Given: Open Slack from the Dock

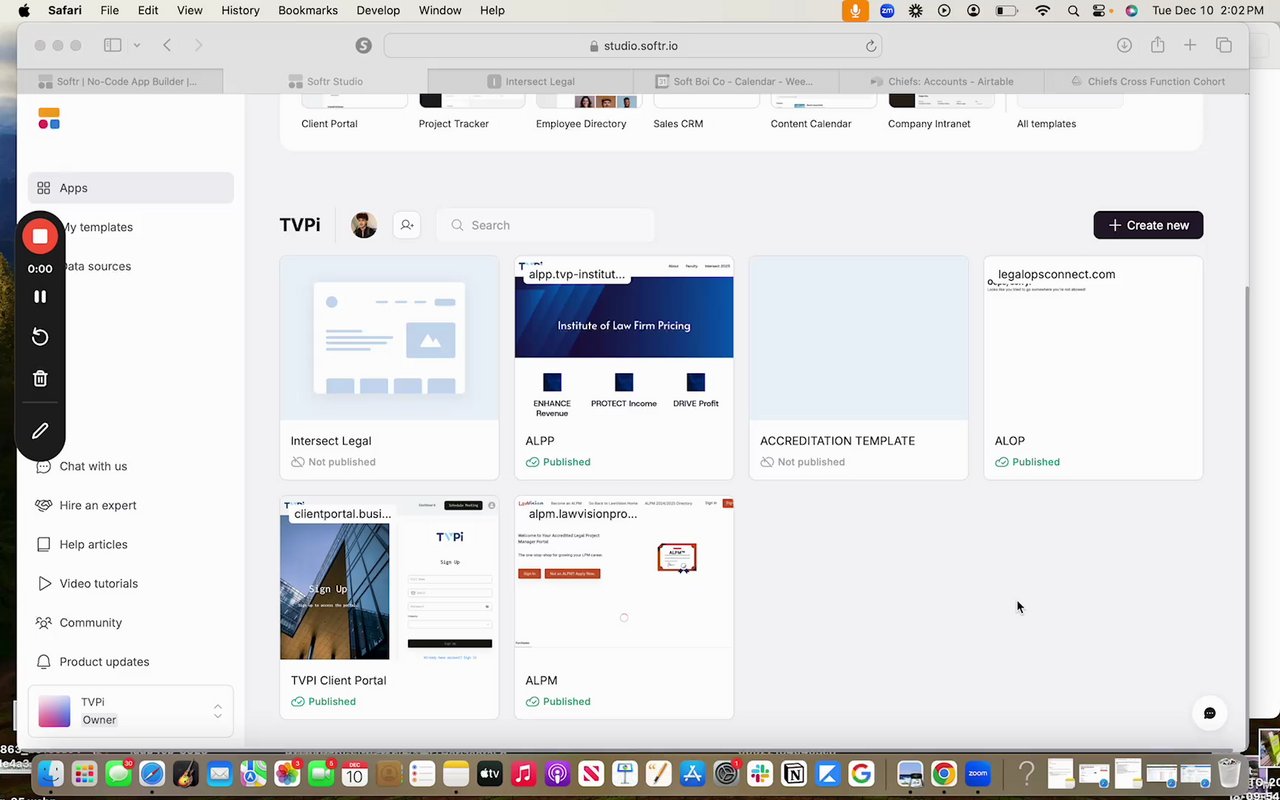Looking at the screenshot, I should [760, 773].
